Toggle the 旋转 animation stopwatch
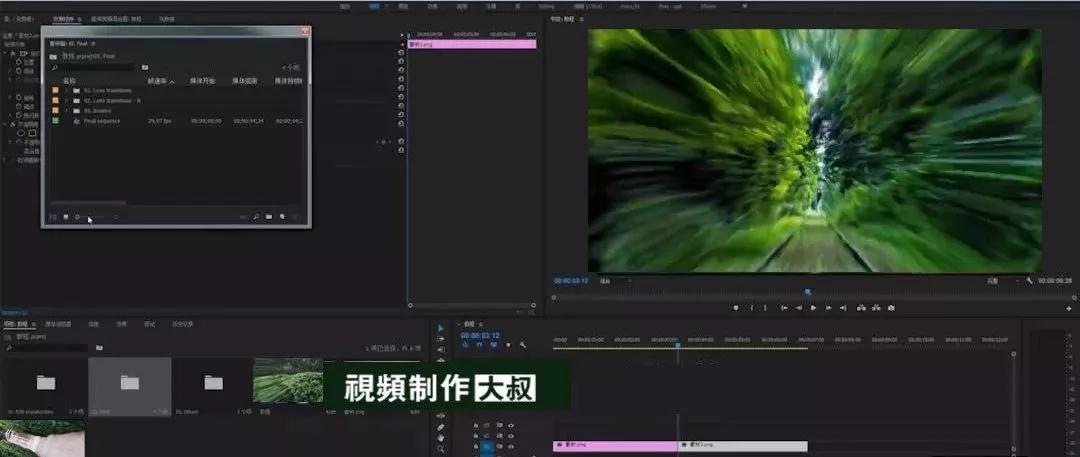1080x457 pixels. (19, 98)
